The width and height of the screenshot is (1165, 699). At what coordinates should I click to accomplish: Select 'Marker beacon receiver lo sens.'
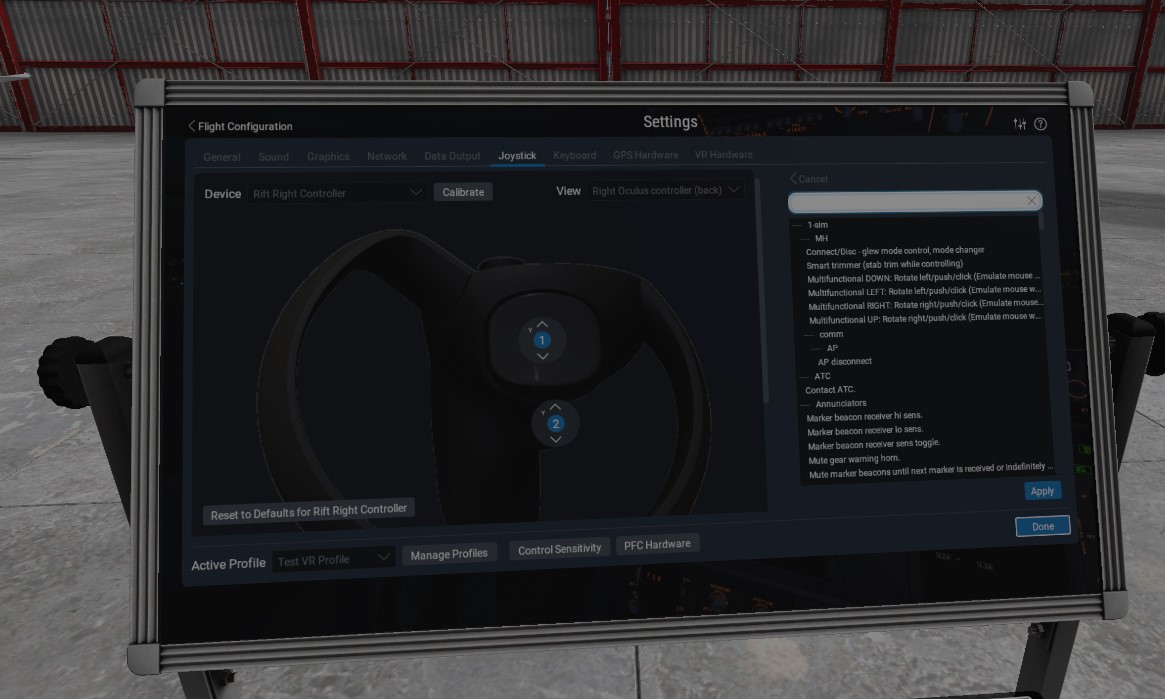865,431
